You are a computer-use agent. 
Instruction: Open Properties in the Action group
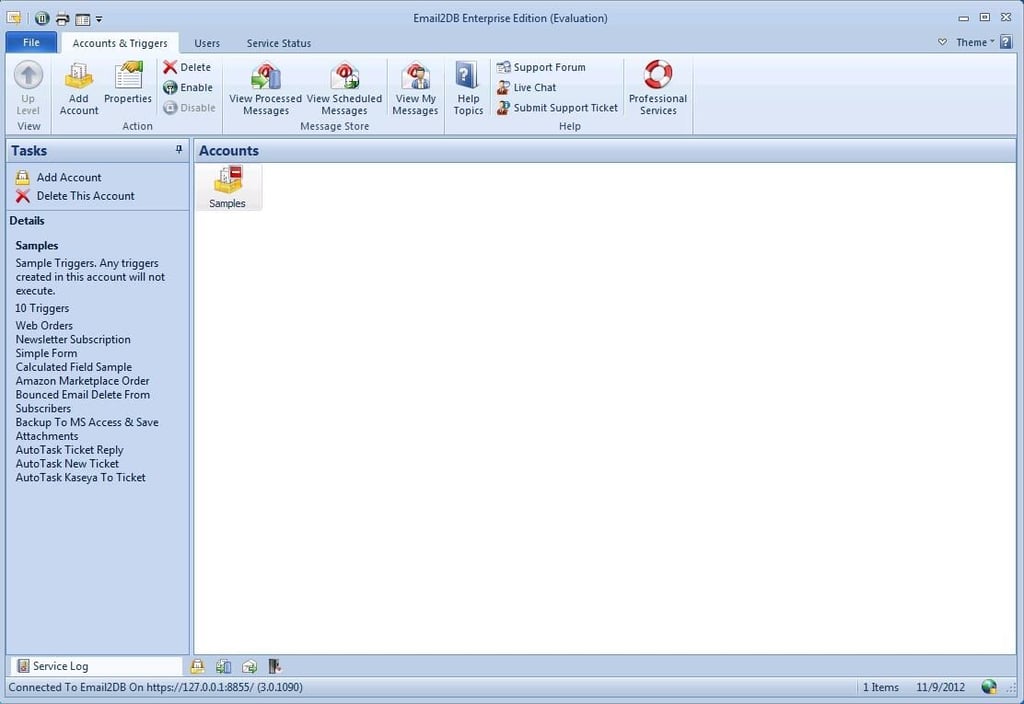pyautogui.click(x=128, y=82)
